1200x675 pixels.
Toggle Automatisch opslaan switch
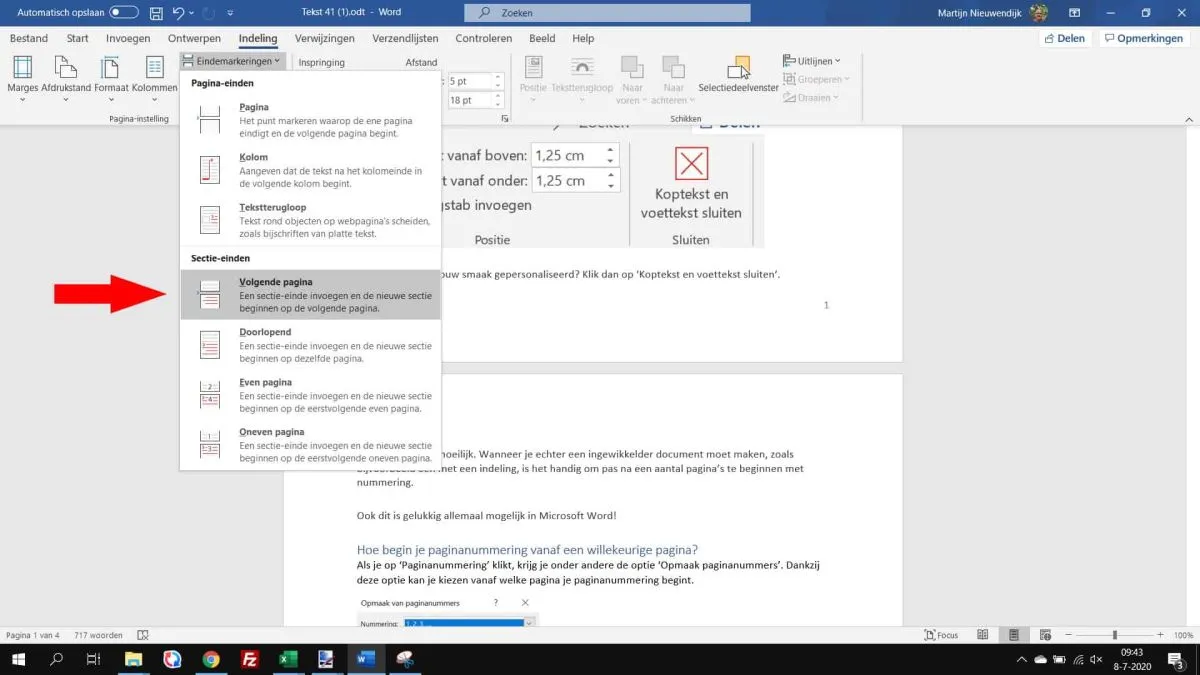(x=124, y=13)
